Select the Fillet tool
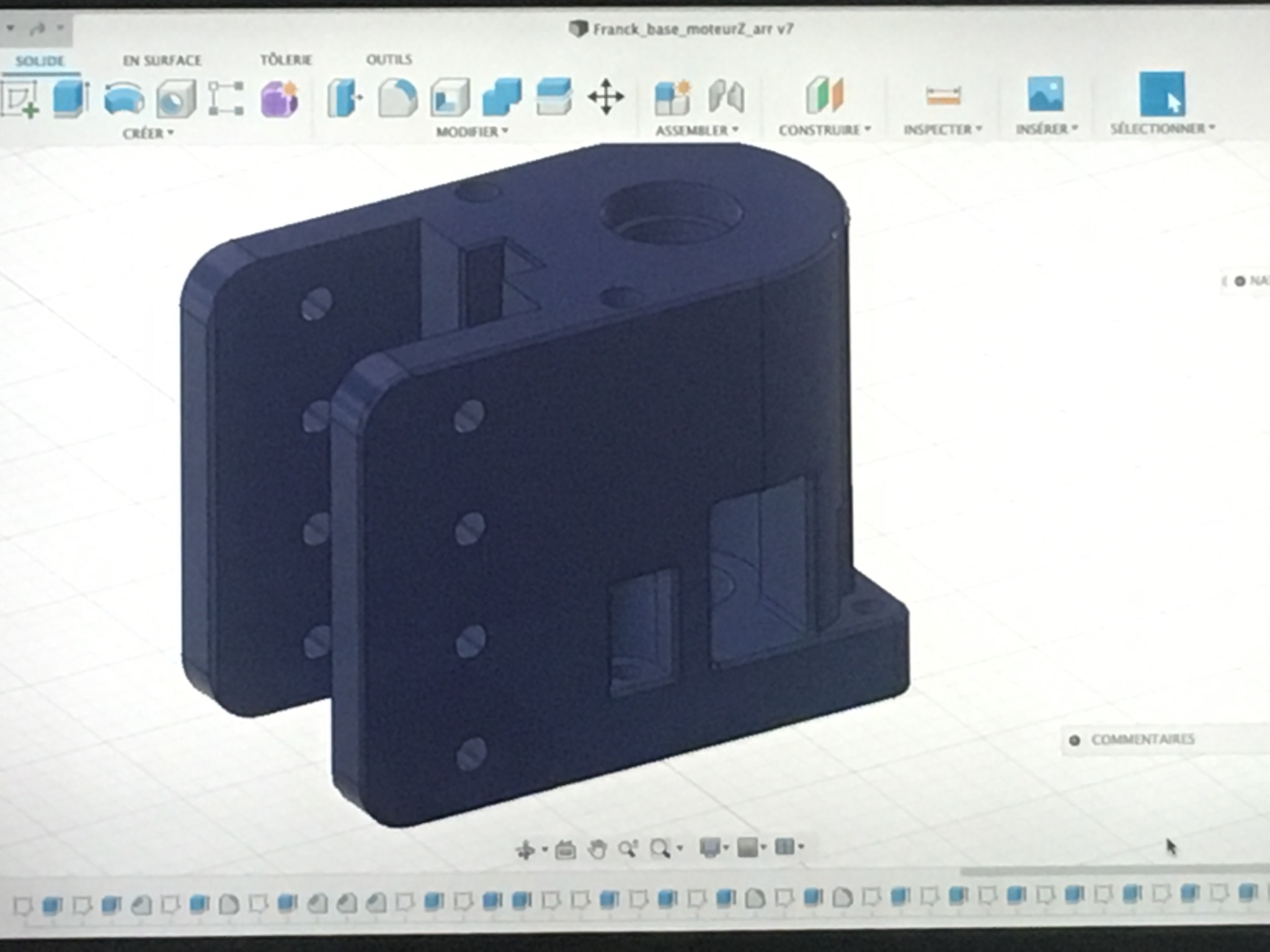The width and height of the screenshot is (1270, 952). coord(397,98)
